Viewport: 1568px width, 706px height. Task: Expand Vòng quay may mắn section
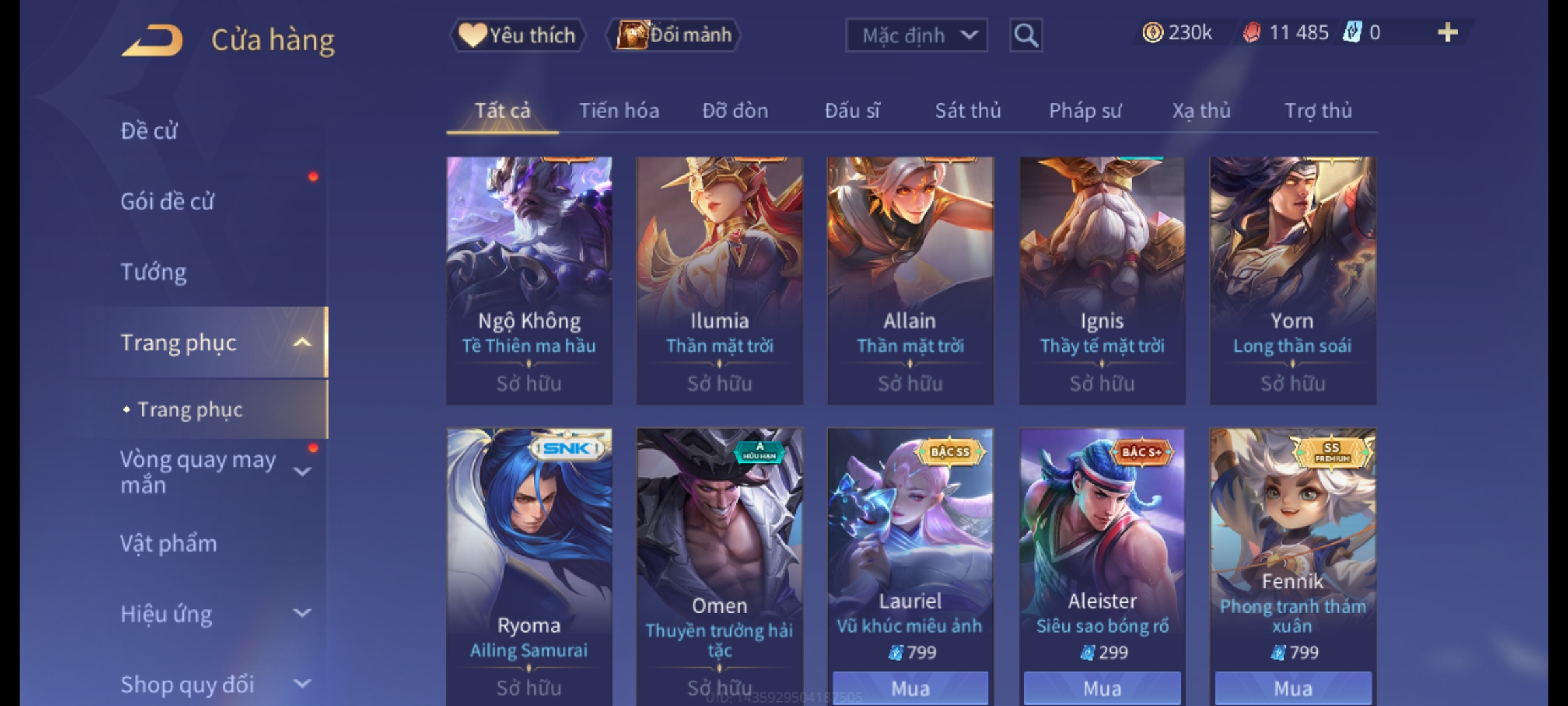click(x=302, y=471)
